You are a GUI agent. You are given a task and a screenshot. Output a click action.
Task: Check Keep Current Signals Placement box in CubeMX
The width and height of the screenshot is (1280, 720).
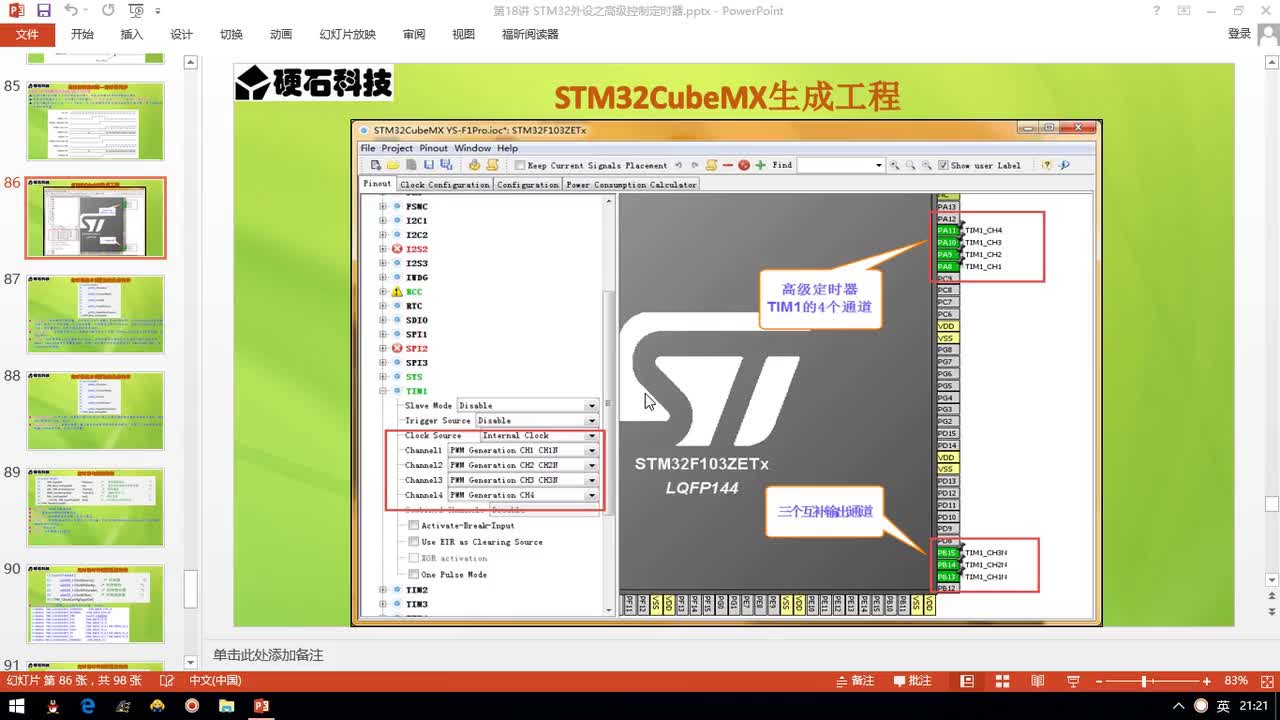click(x=519, y=165)
